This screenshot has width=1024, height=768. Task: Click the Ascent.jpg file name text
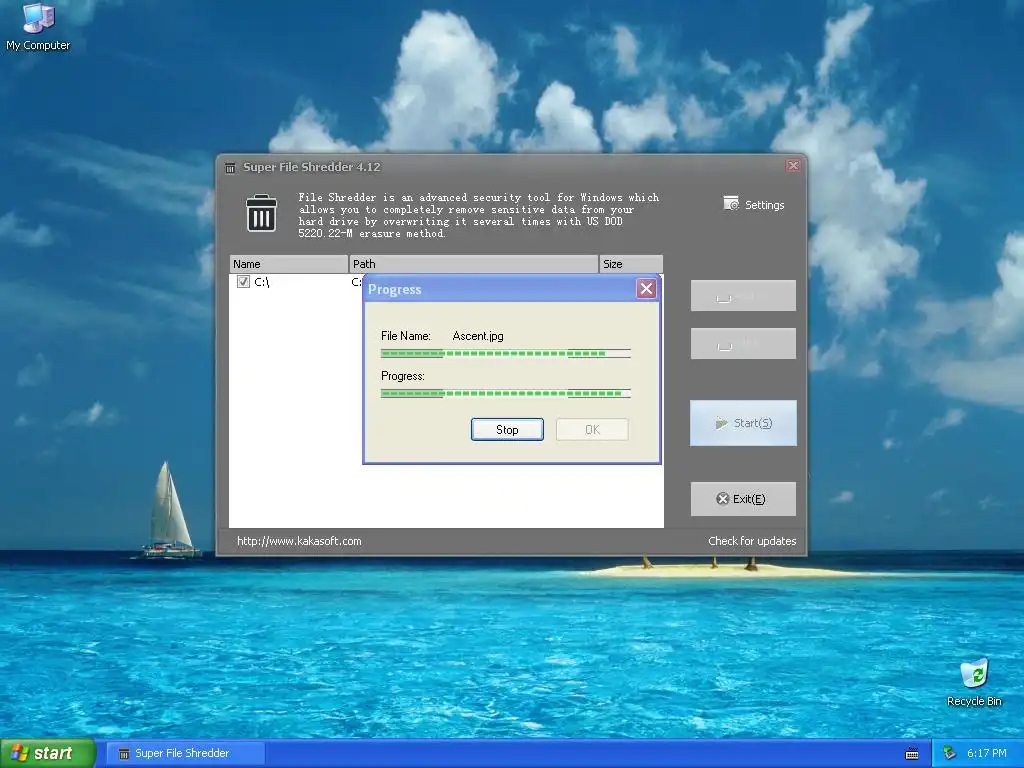click(x=478, y=336)
